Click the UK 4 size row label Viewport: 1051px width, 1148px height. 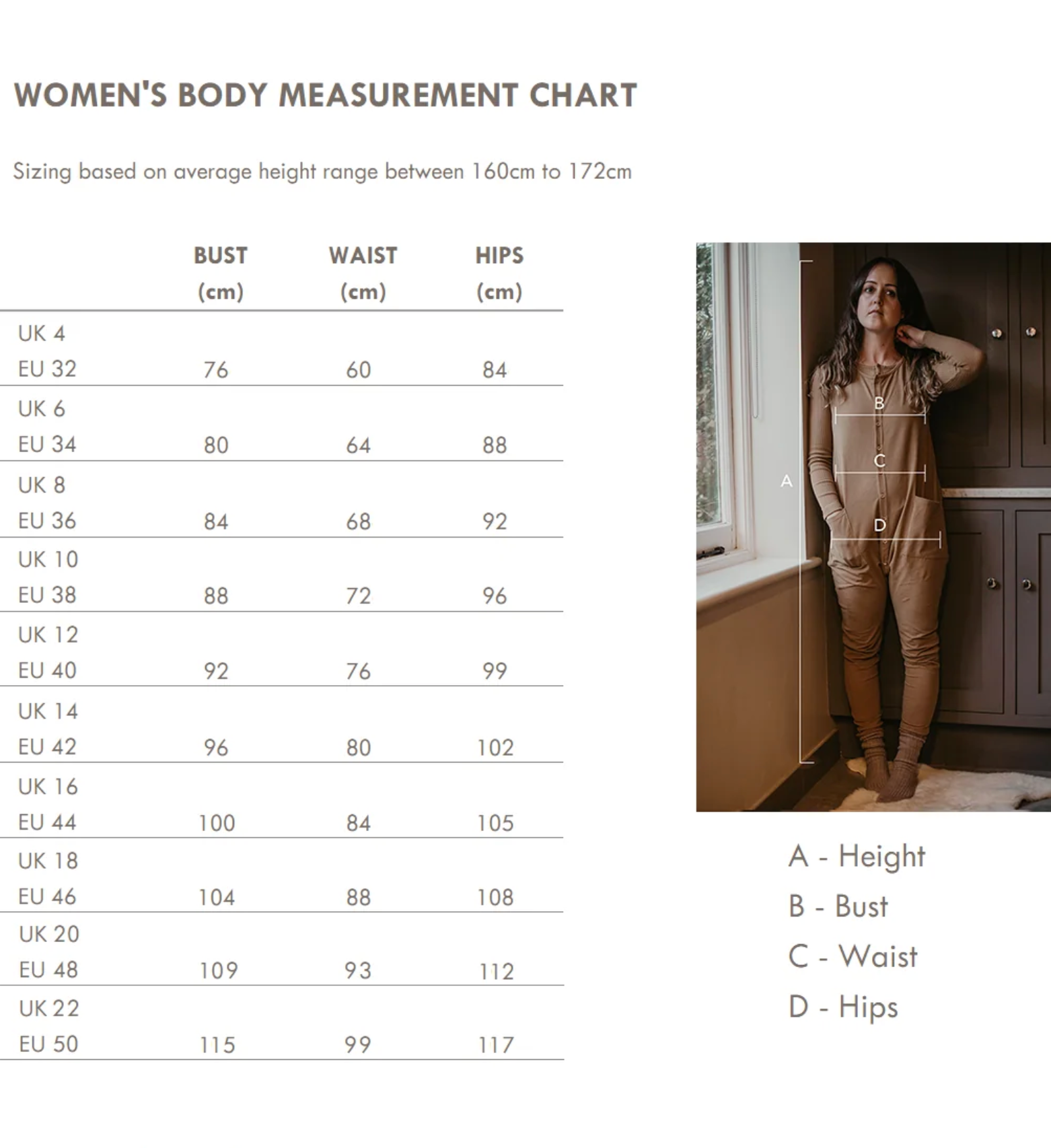pos(42,333)
